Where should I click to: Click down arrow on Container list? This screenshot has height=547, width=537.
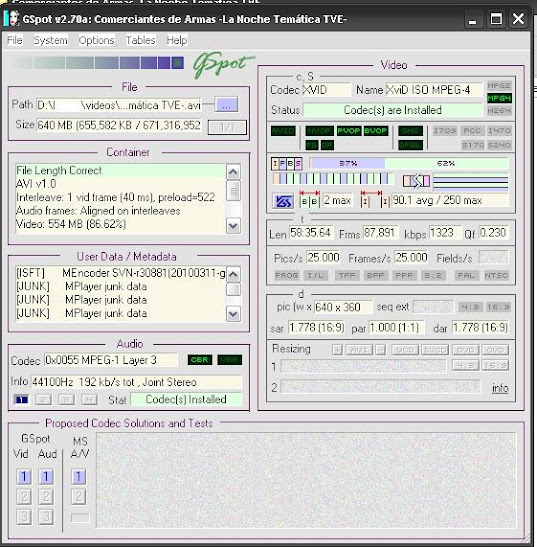coord(233,225)
